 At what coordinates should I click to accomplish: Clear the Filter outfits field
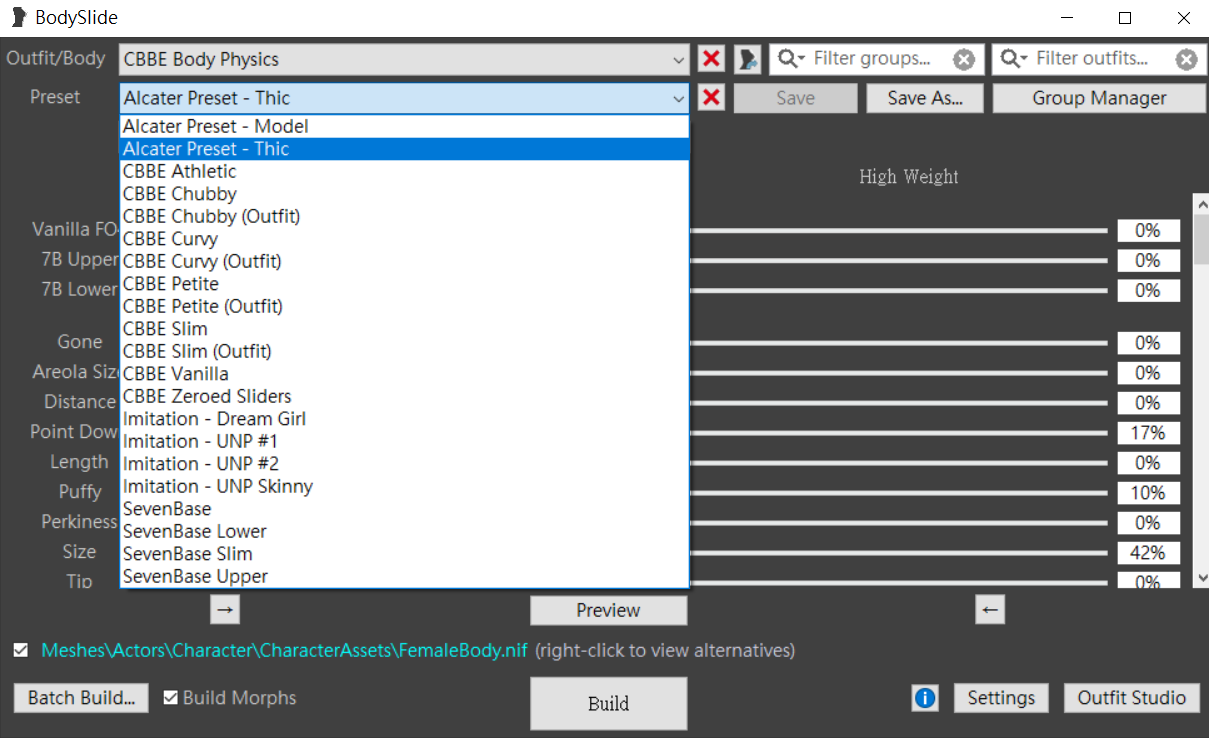(x=1186, y=59)
